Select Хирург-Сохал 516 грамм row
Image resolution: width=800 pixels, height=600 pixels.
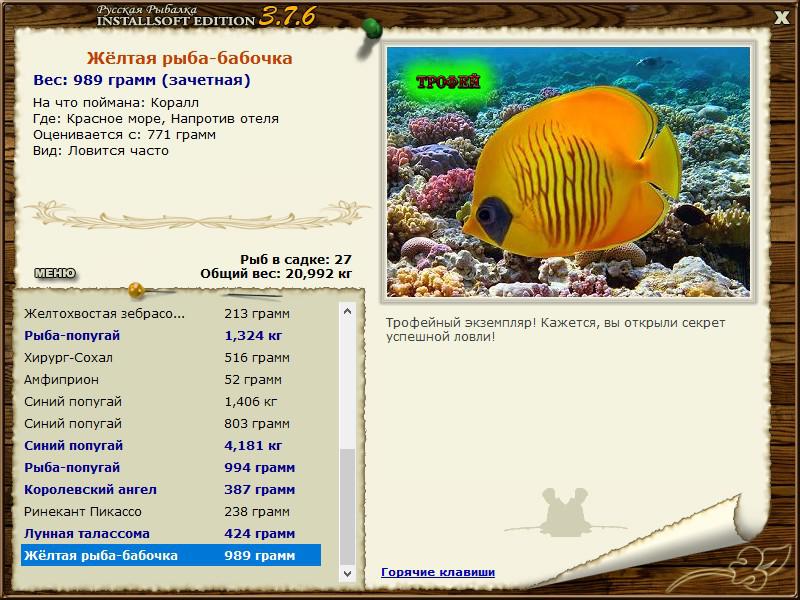(171, 357)
